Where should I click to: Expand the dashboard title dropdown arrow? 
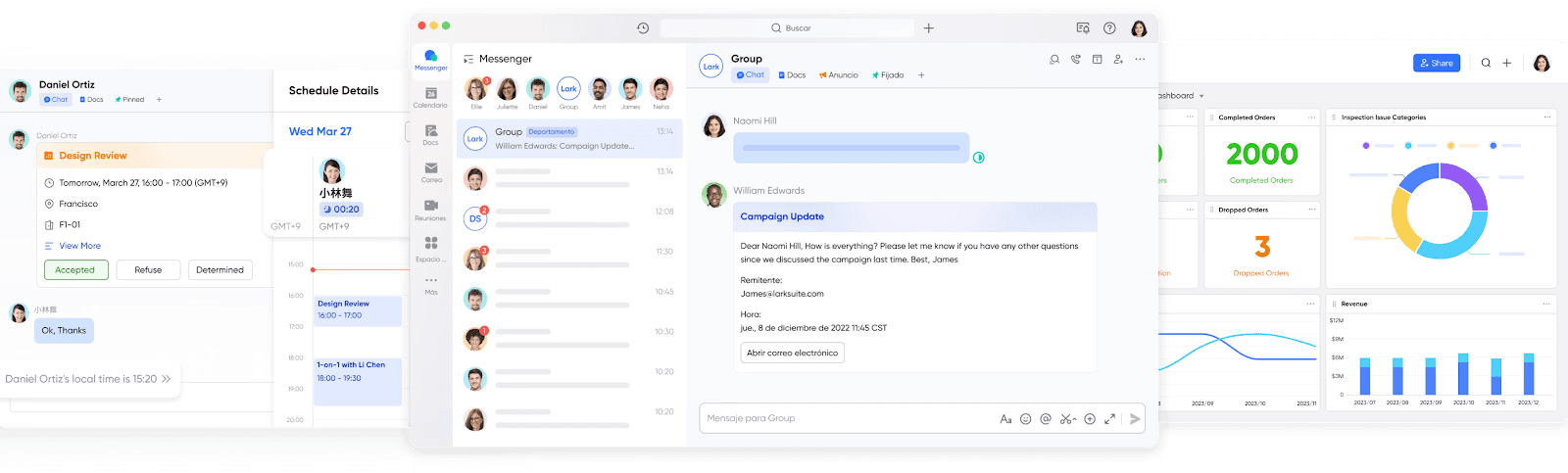coord(1201,96)
